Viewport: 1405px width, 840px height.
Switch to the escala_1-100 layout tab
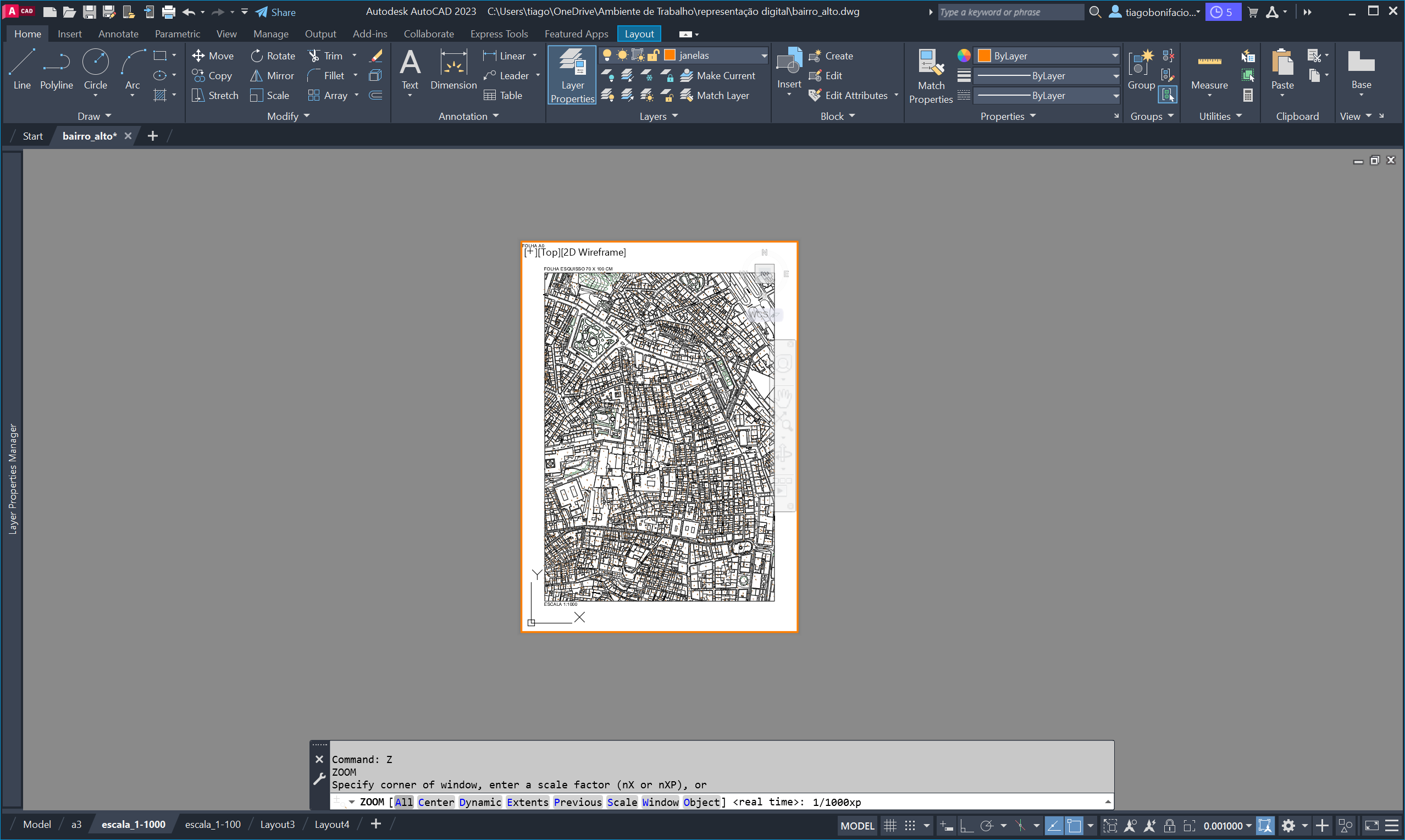(213, 824)
